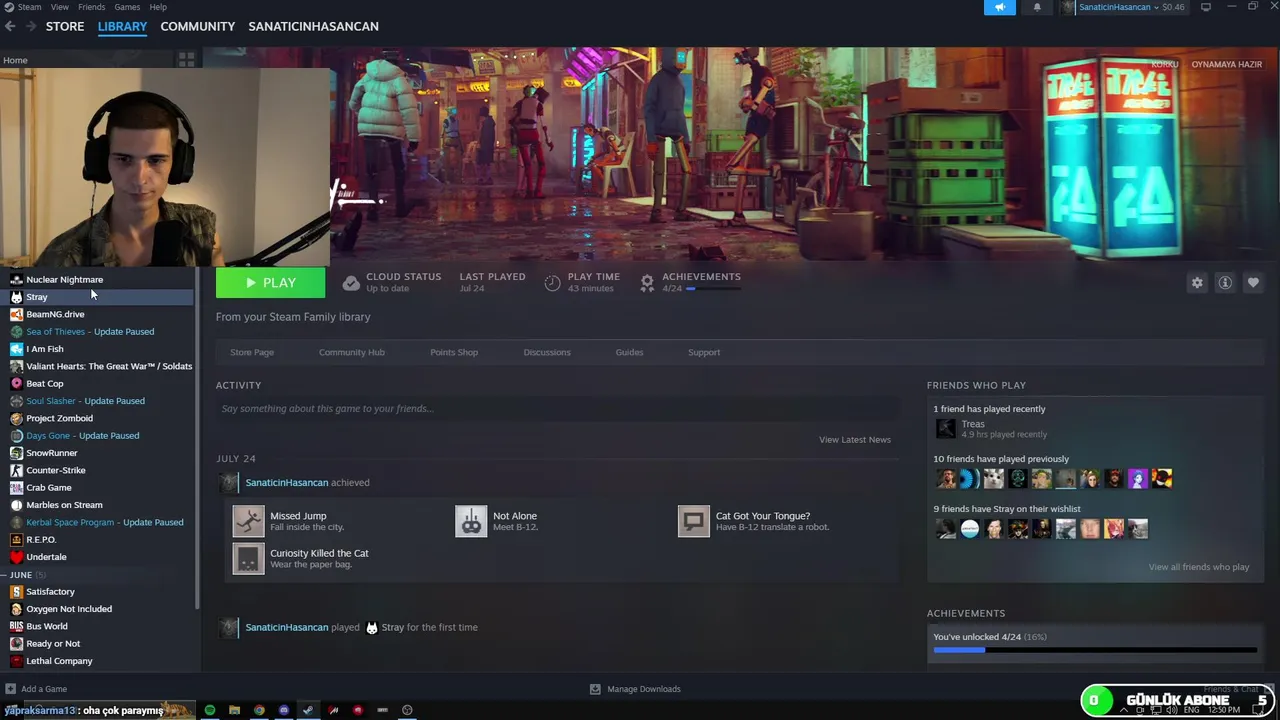
Task: Click the Add a Game plus icon
Action: pyautogui.click(x=10, y=689)
